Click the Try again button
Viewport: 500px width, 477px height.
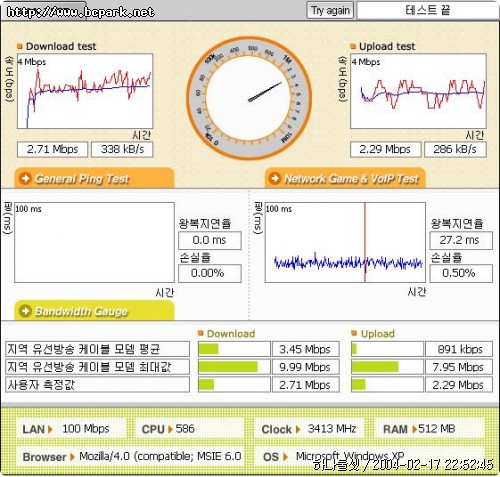tap(330, 10)
